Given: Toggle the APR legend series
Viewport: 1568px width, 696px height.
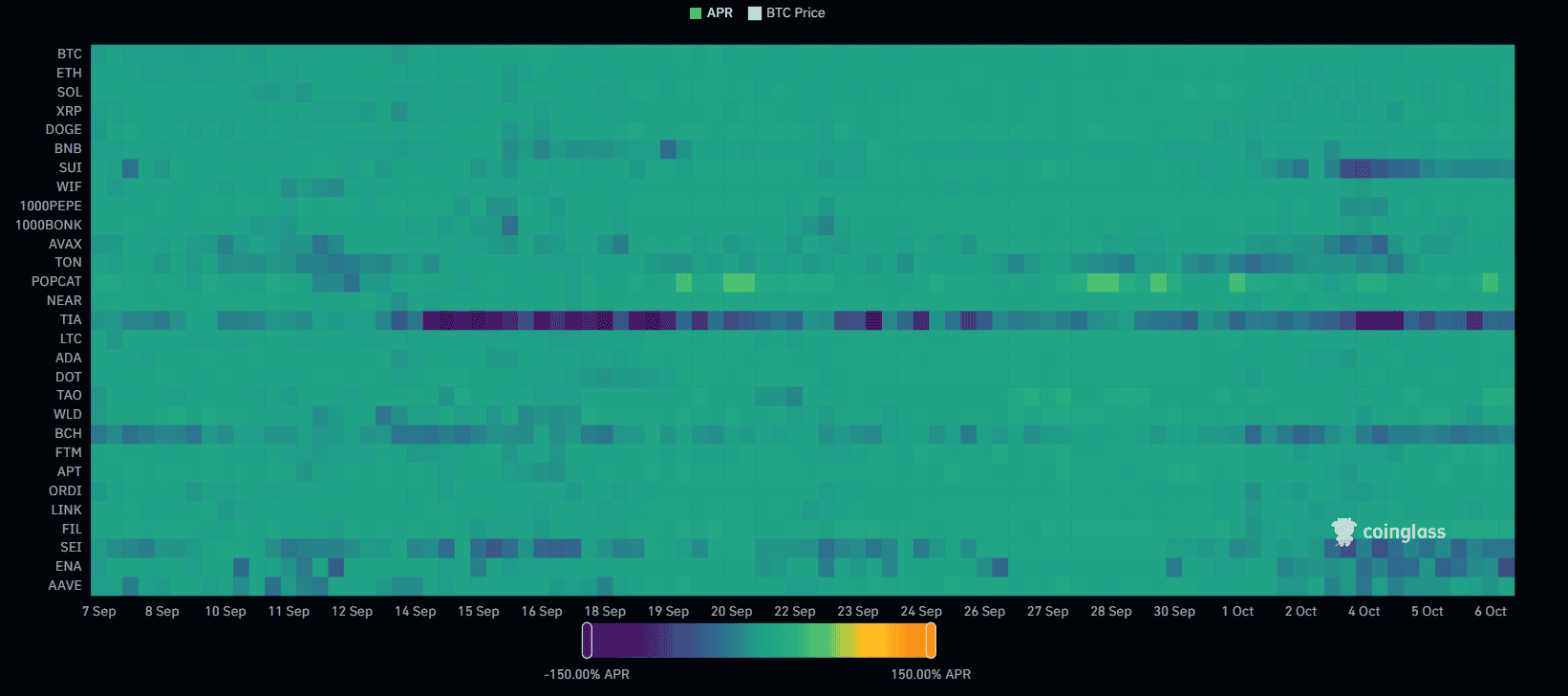Looking at the screenshot, I should (711, 12).
